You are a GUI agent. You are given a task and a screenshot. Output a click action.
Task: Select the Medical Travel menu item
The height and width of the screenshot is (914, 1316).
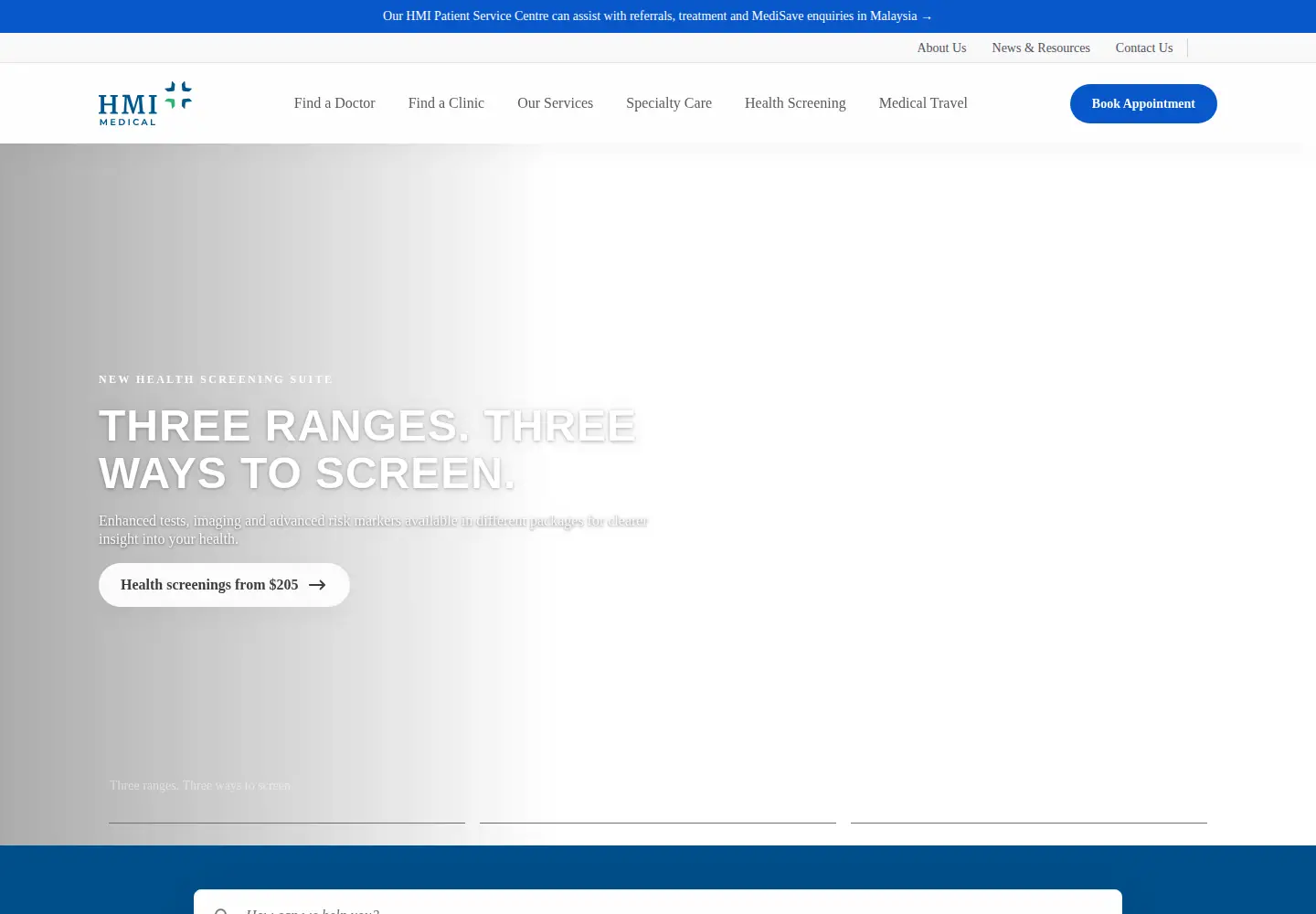pyautogui.click(x=923, y=103)
